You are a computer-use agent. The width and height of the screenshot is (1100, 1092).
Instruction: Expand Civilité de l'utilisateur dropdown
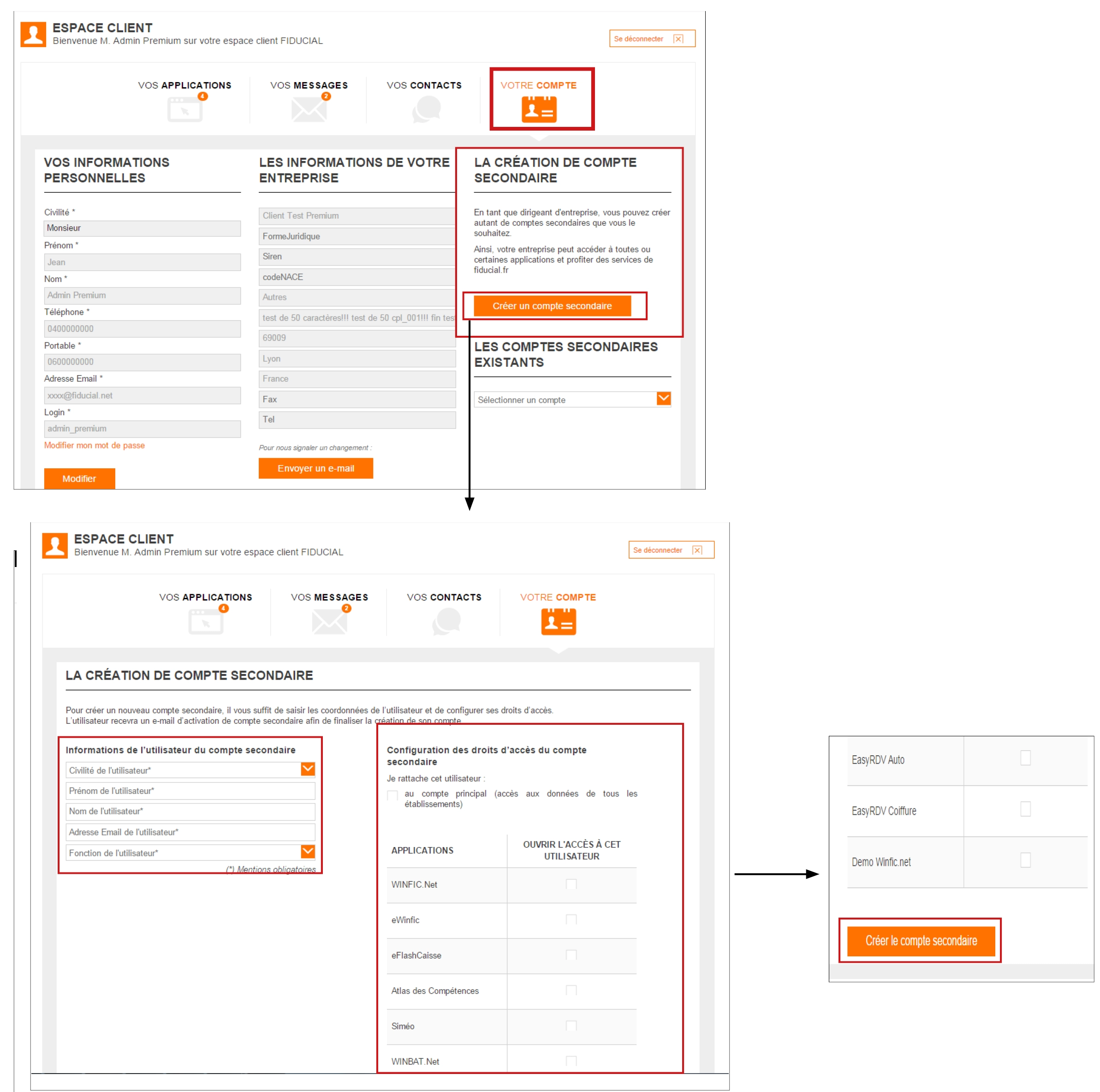[308, 769]
